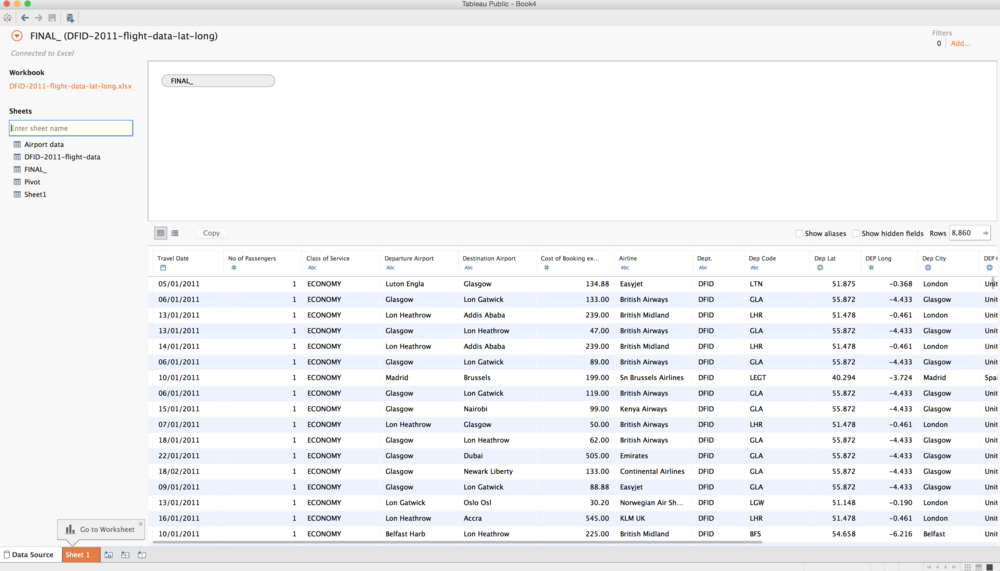The image size is (1000, 571).
Task: Enable the Show aliases checkbox
Action: (799, 234)
